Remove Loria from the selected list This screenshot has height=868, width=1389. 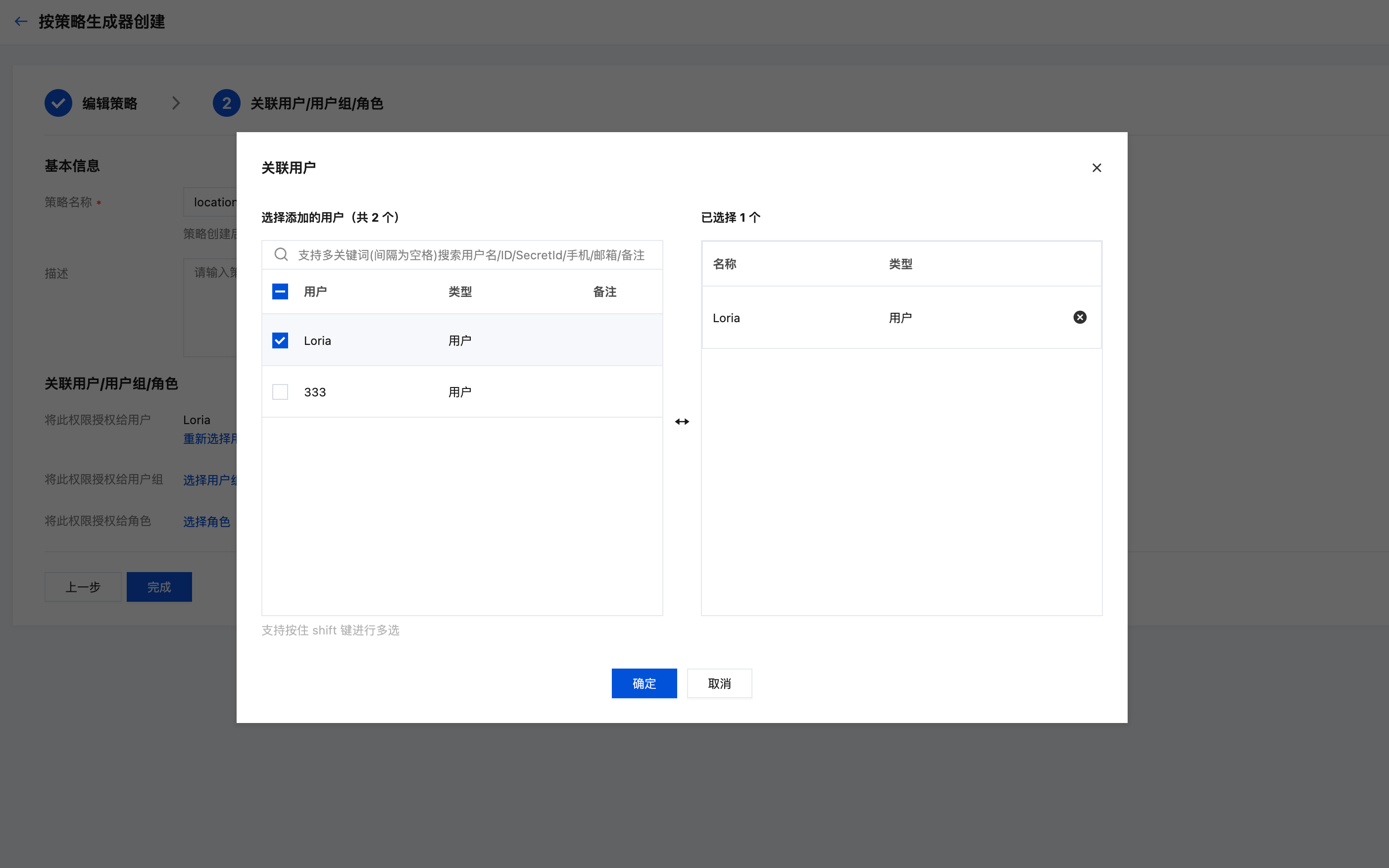click(x=1080, y=318)
